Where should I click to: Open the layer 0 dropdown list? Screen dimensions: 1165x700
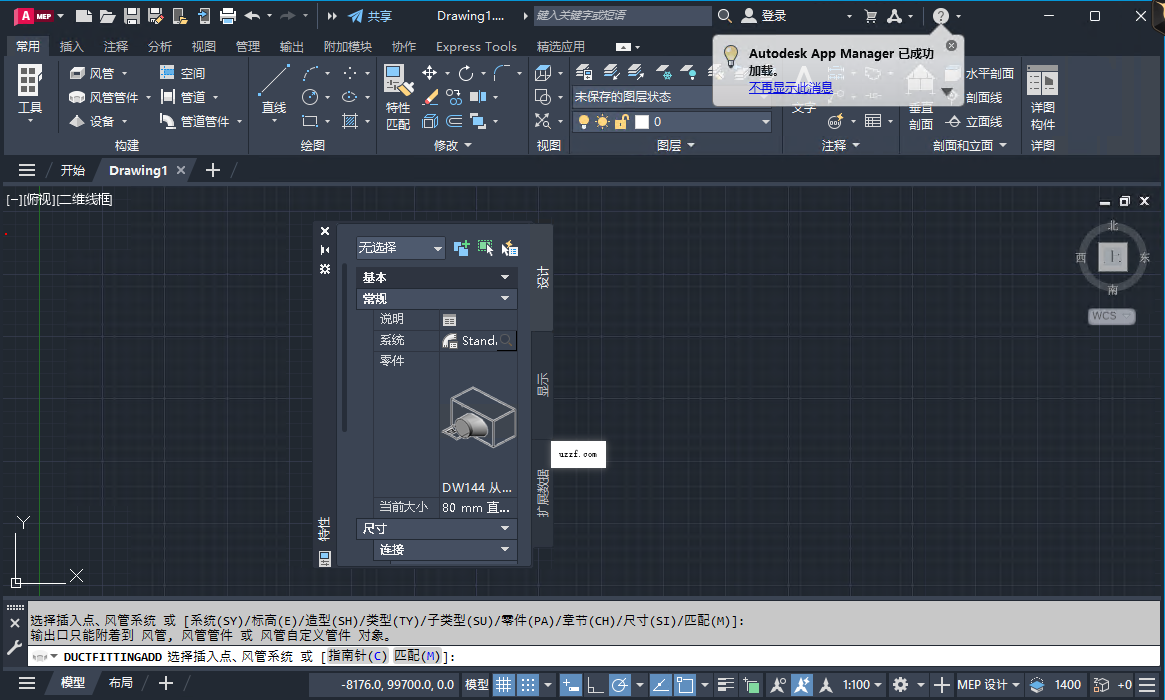[x=767, y=121]
